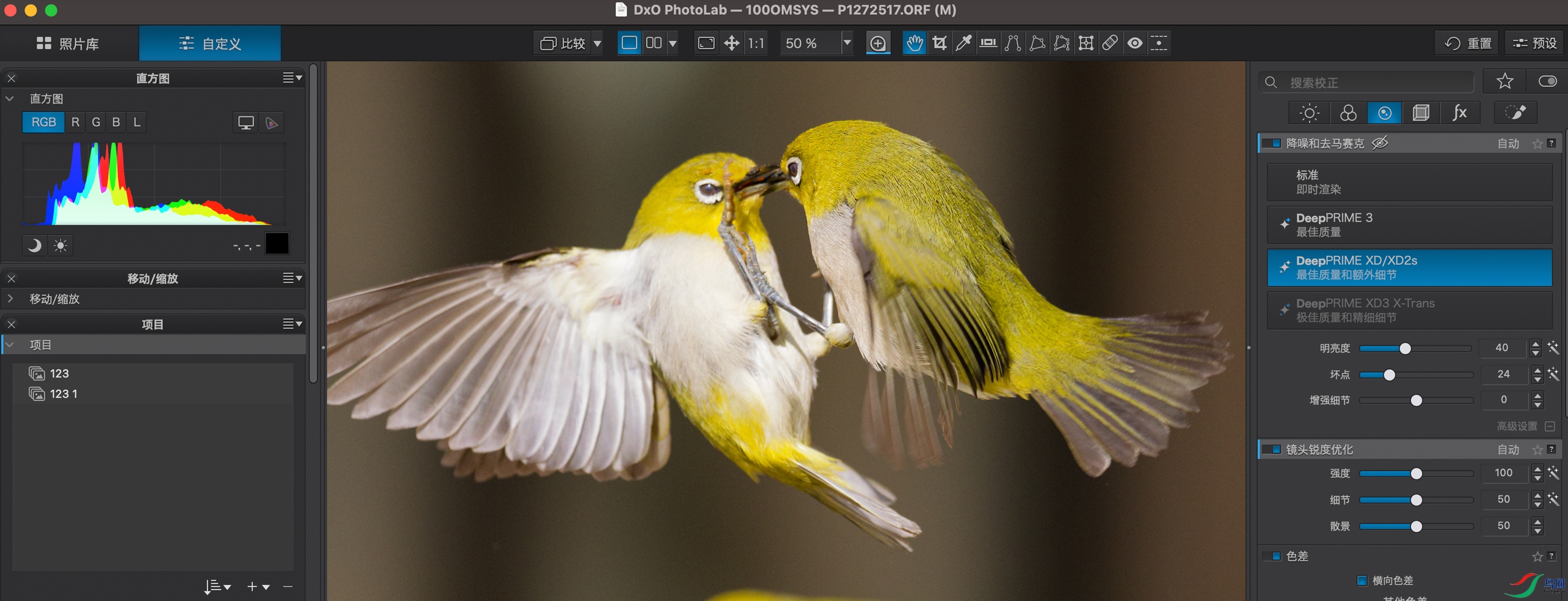Click the 重置 reset button

tap(1468, 43)
